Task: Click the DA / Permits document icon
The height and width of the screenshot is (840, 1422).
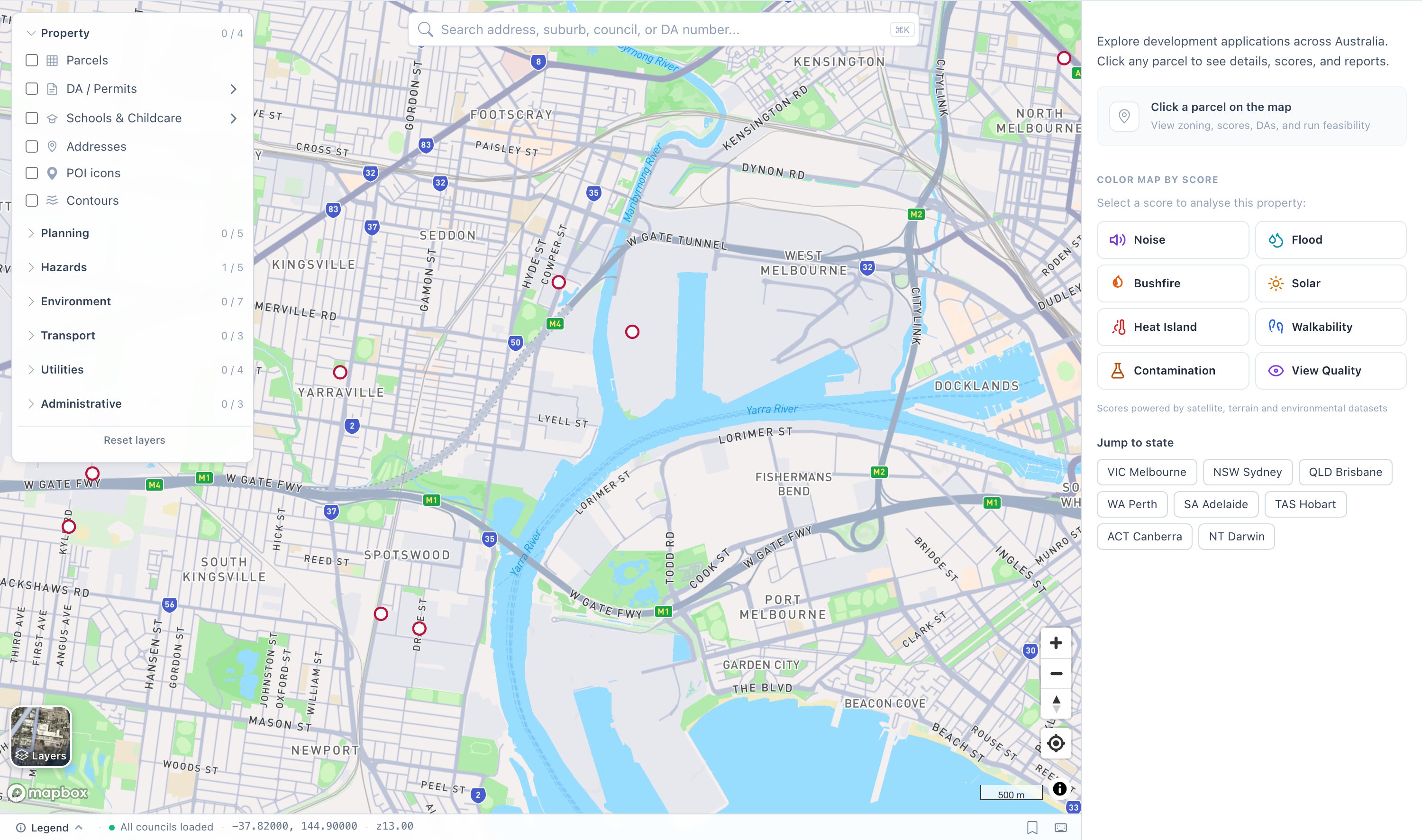Action: (x=52, y=89)
